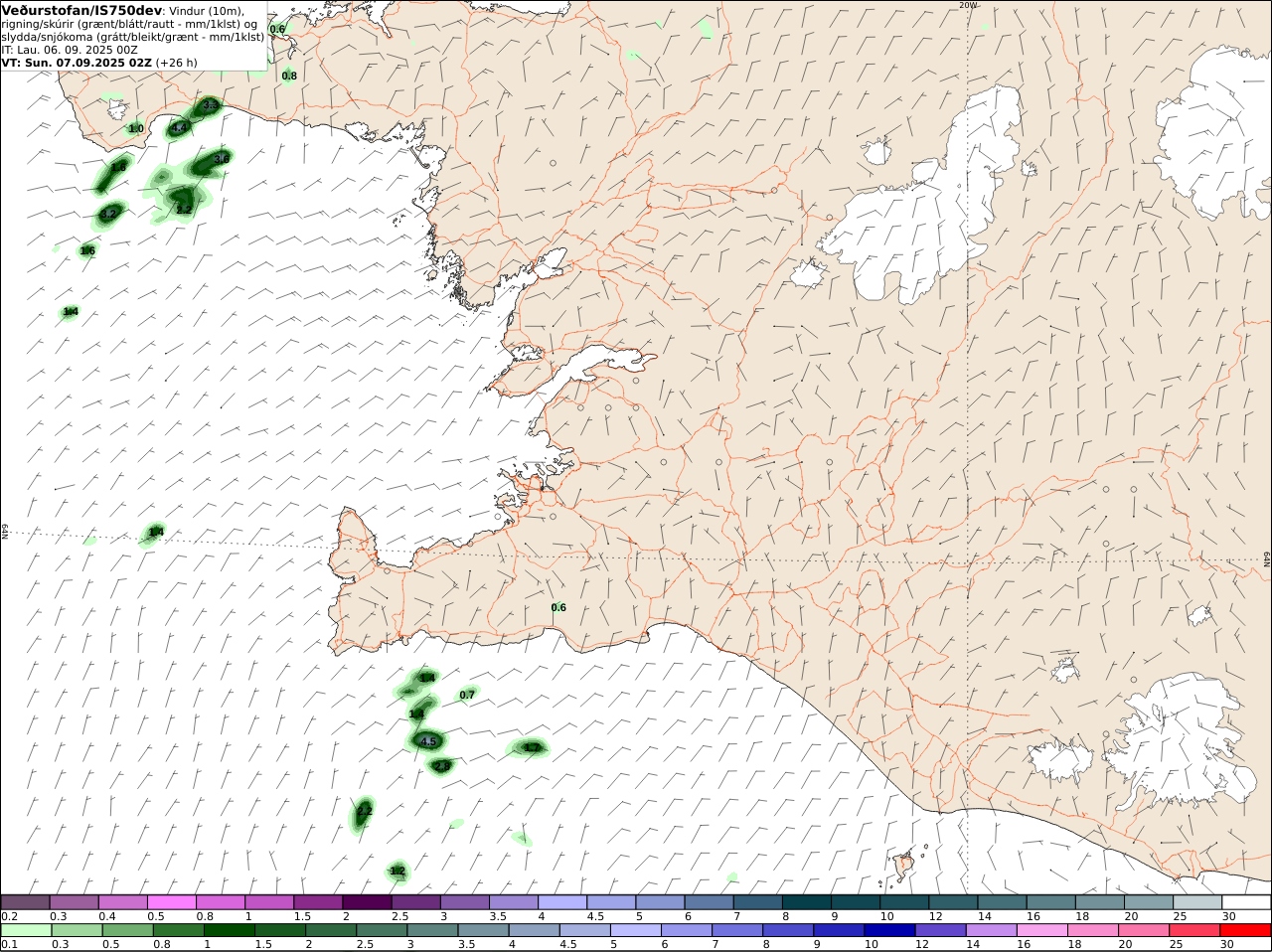Select the white 30 upper legend swatch

click(x=1246, y=902)
